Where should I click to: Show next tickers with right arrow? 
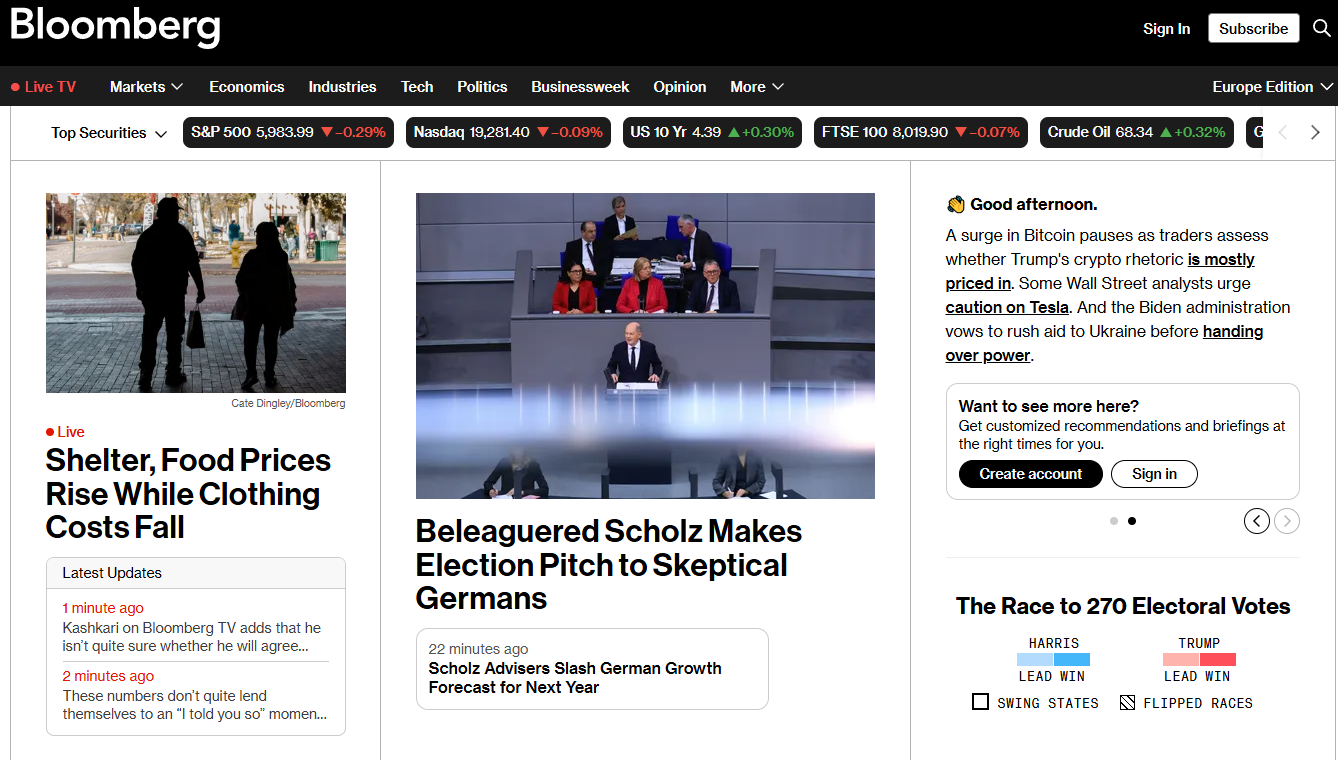click(x=1315, y=133)
